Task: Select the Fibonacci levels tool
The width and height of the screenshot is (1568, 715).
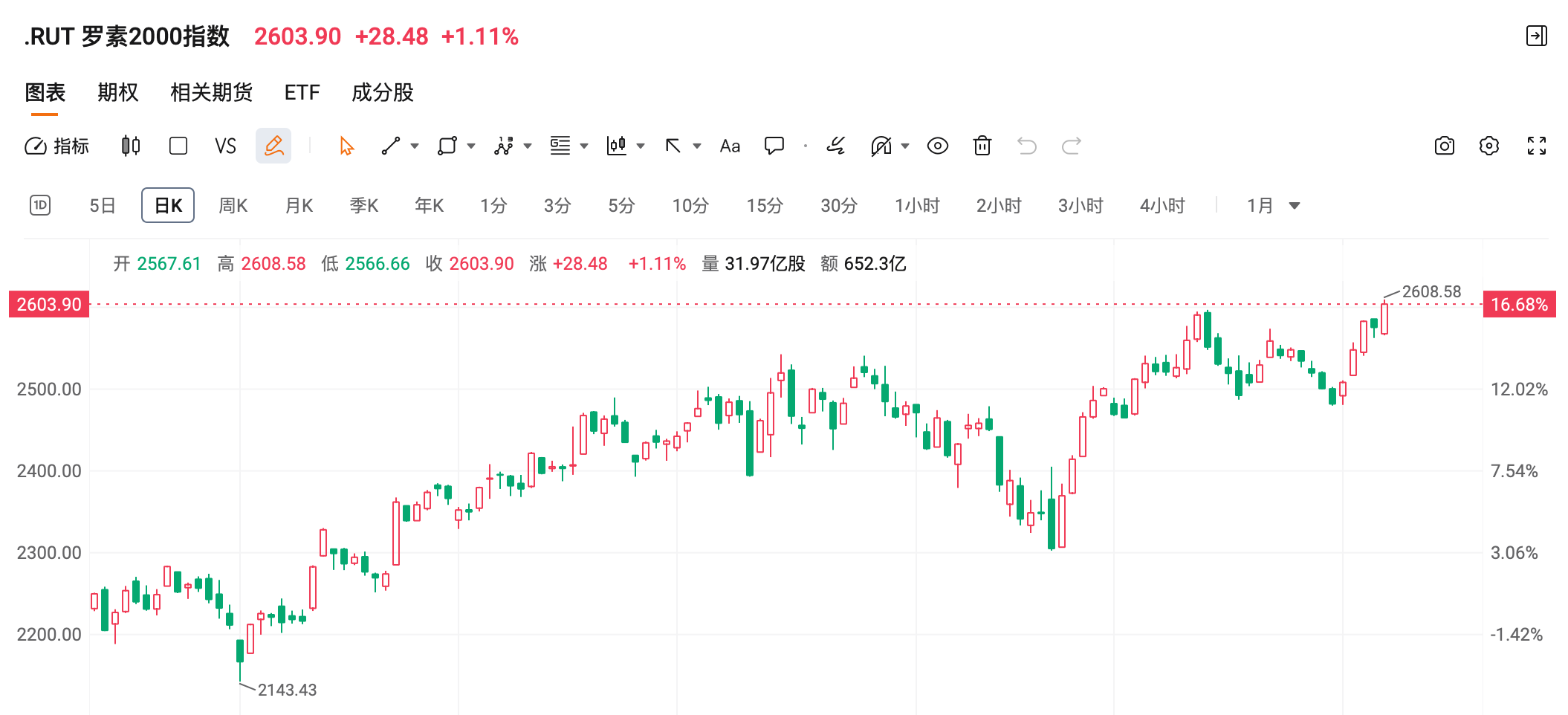Action: [560, 146]
